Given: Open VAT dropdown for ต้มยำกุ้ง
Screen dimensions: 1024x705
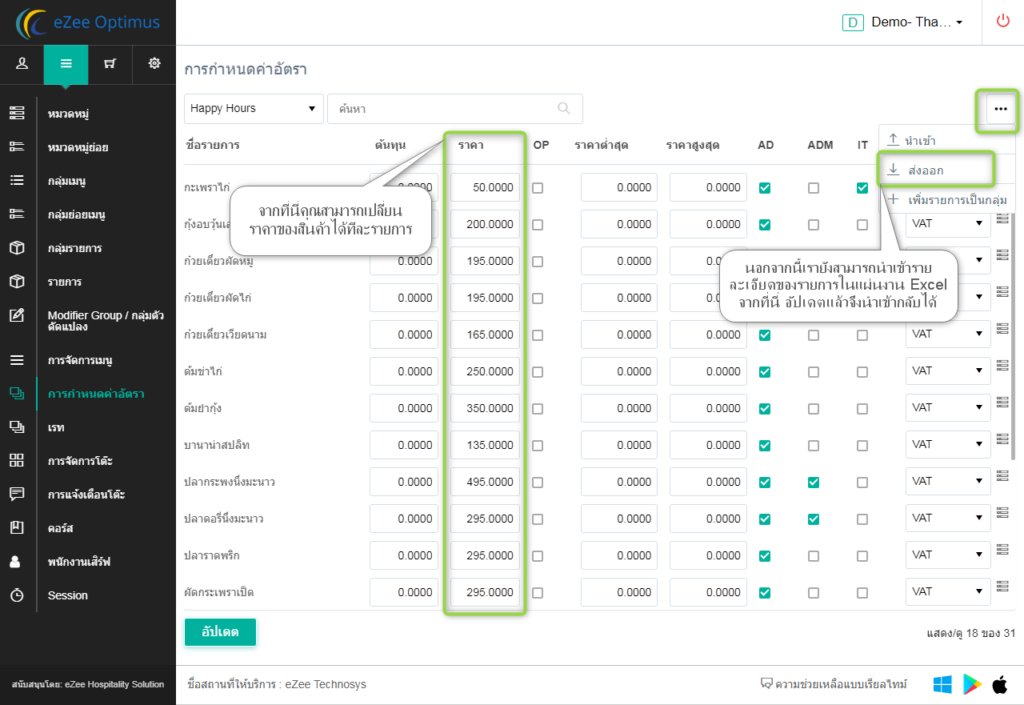Looking at the screenshot, I should pos(947,407).
